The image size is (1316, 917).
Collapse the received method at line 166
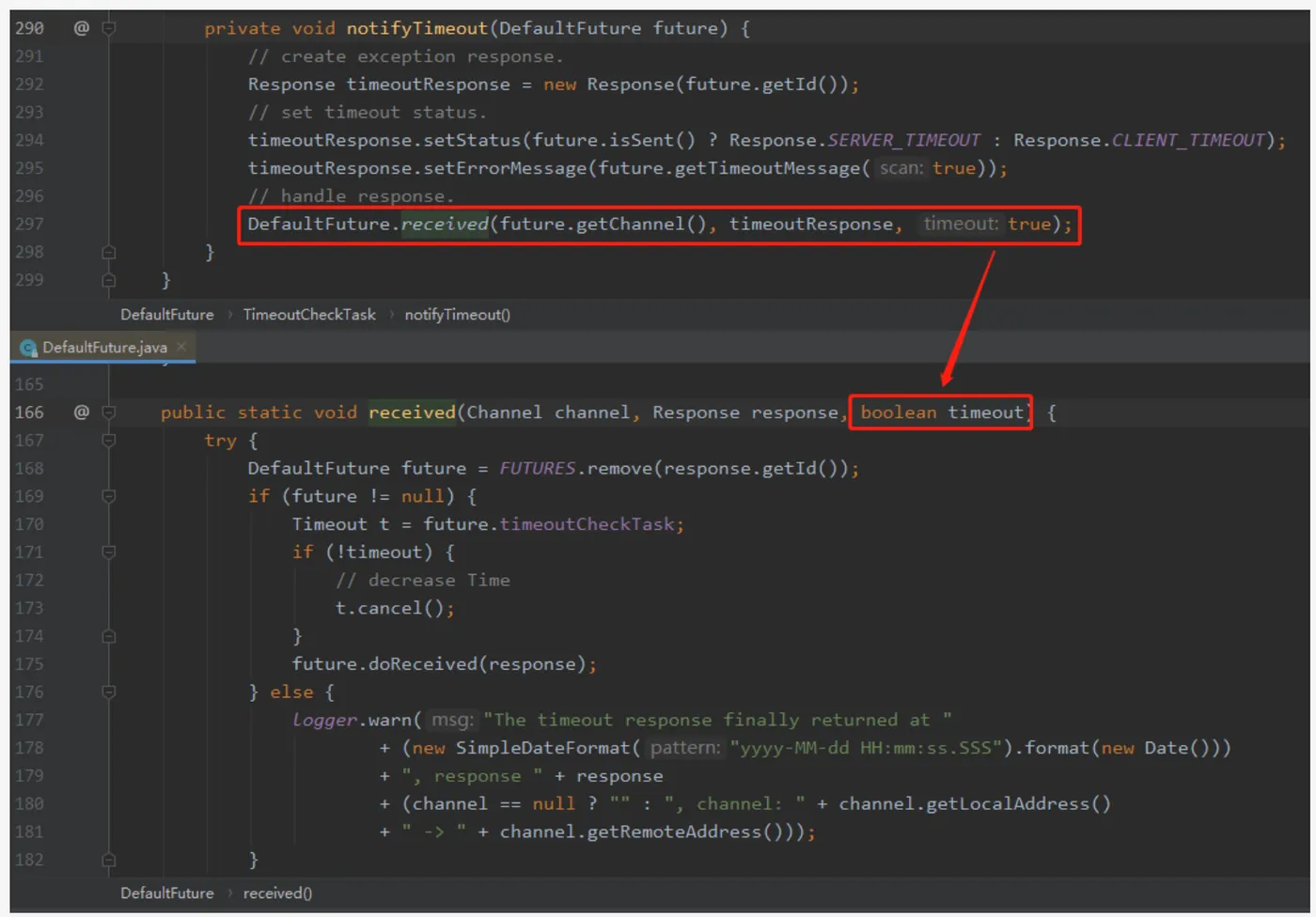click(109, 412)
